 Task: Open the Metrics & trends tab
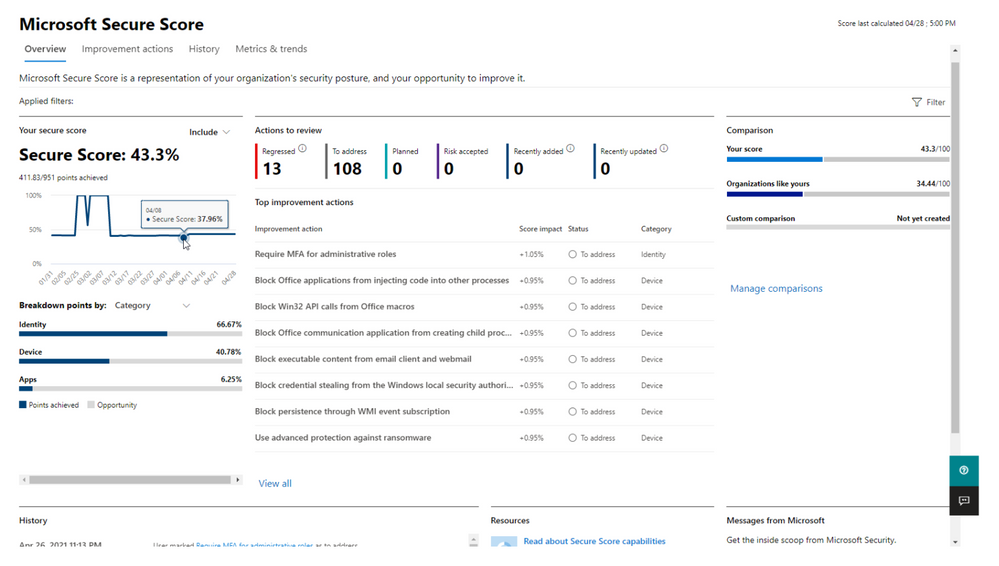click(271, 49)
